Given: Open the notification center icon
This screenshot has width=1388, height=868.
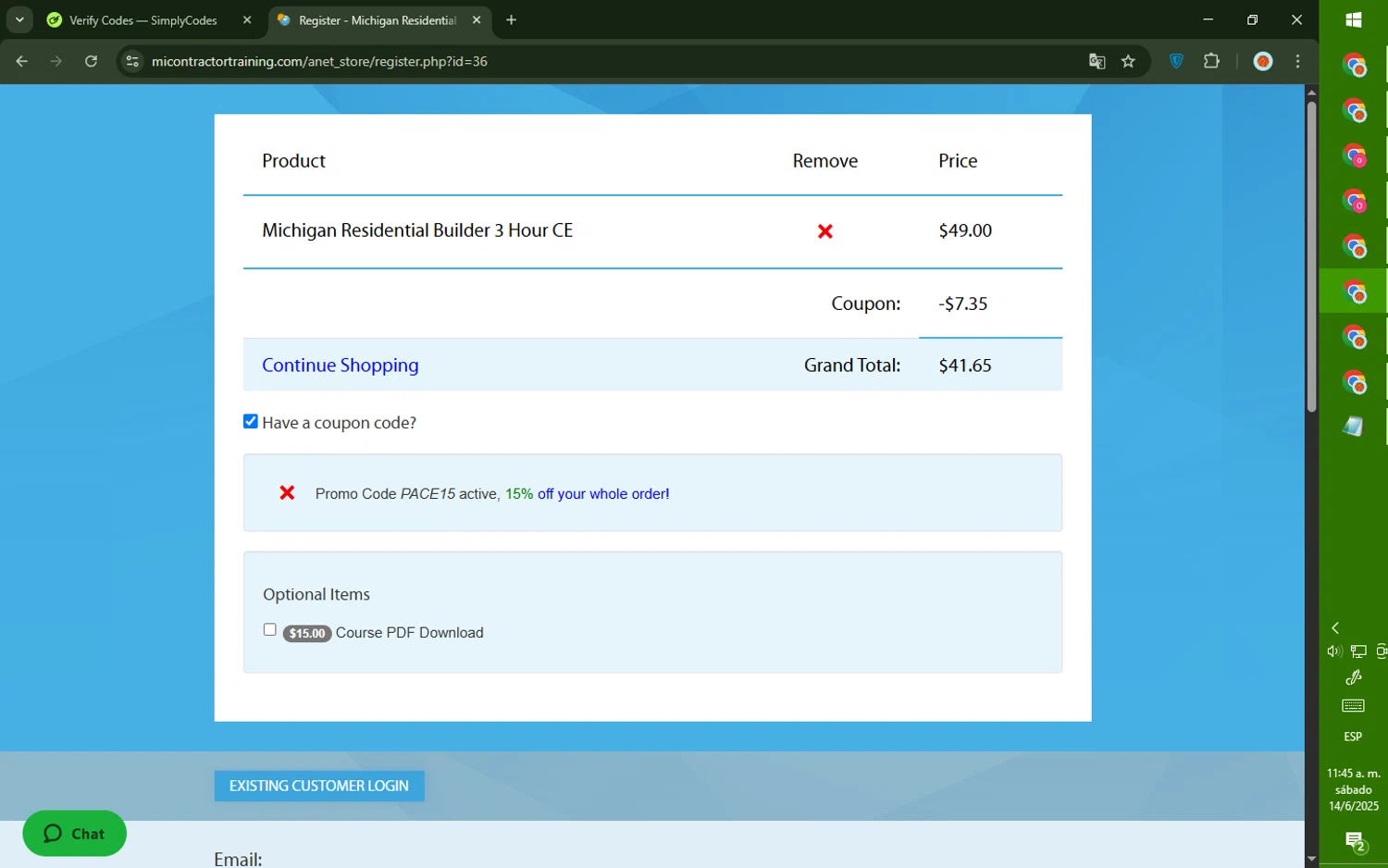Looking at the screenshot, I should pyautogui.click(x=1354, y=842).
